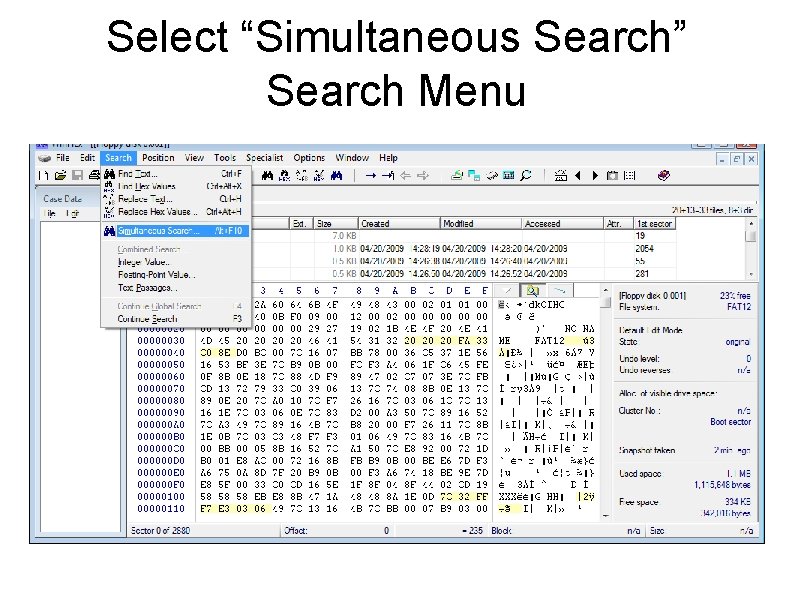
Task: Click the Replace Text toolbar icon
Action: pyautogui.click(x=302, y=176)
